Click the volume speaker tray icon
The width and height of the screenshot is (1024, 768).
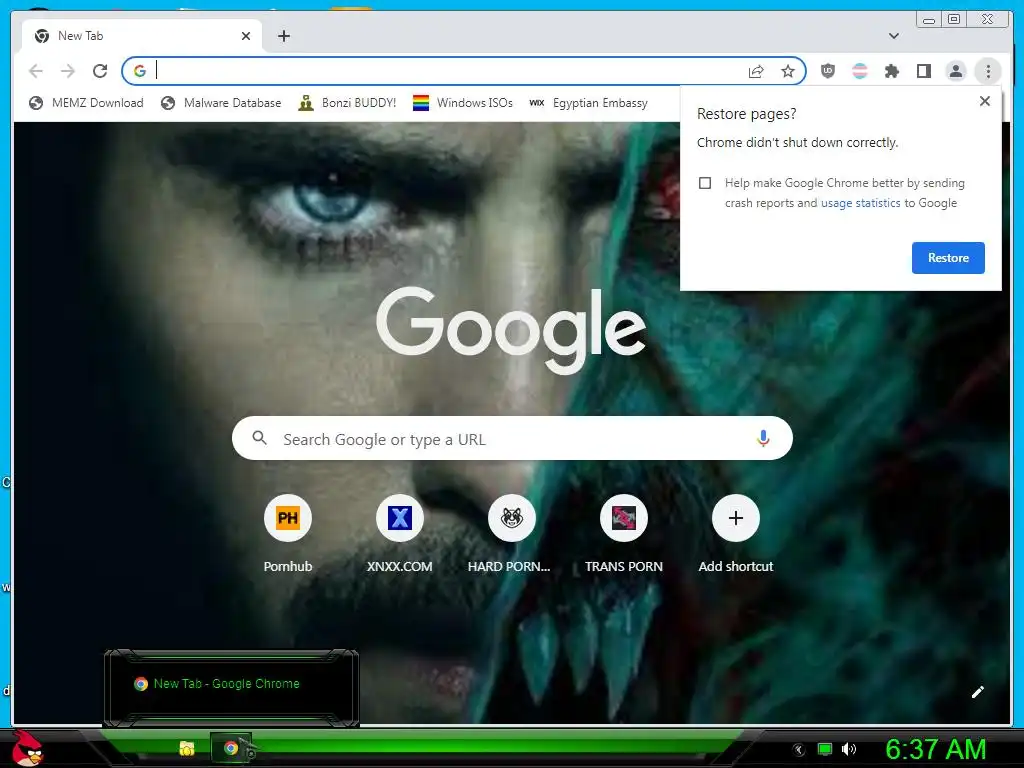(x=849, y=749)
